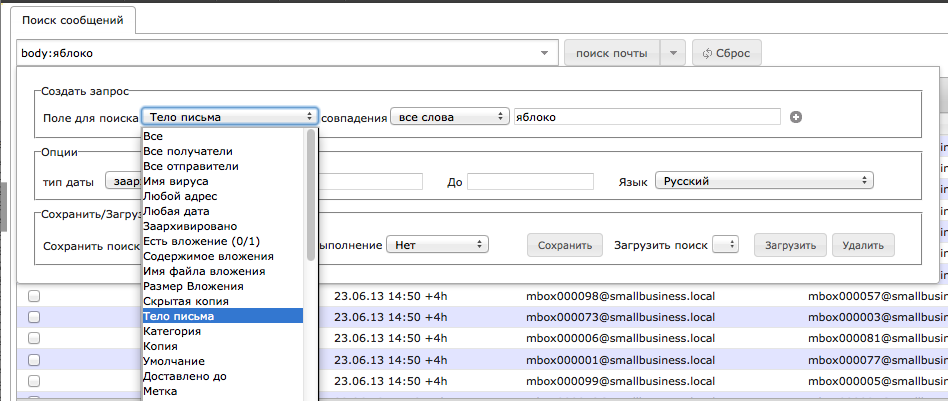Choose Любая дата option
Image resolution: width=948 pixels, height=401 pixels.
(222, 212)
